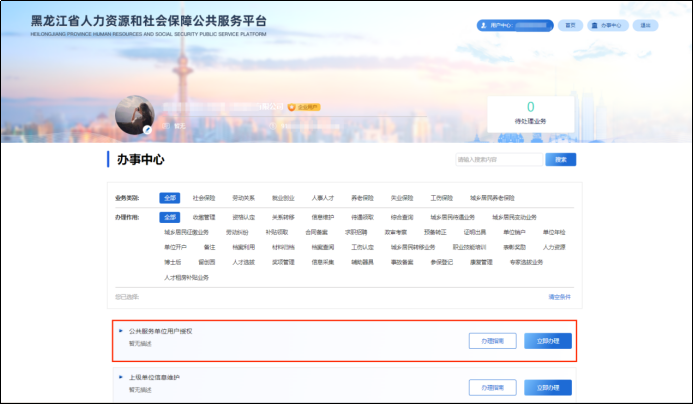This screenshot has height=405, width=694.
Task: Select 劳动关系 business category filter
Action: [x=243, y=198]
